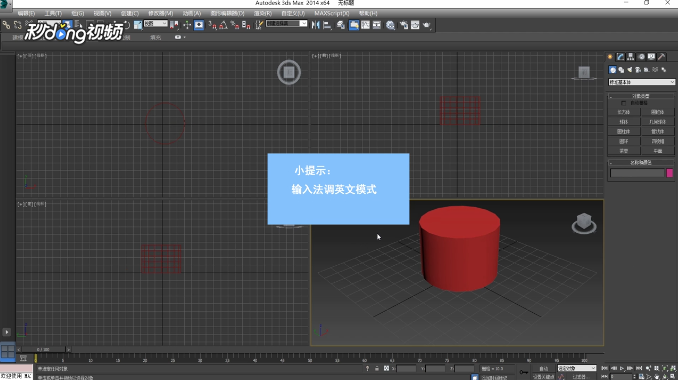Select the Shapes category icon
The height and width of the screenshot is (380, 678).
click(621, 70)
